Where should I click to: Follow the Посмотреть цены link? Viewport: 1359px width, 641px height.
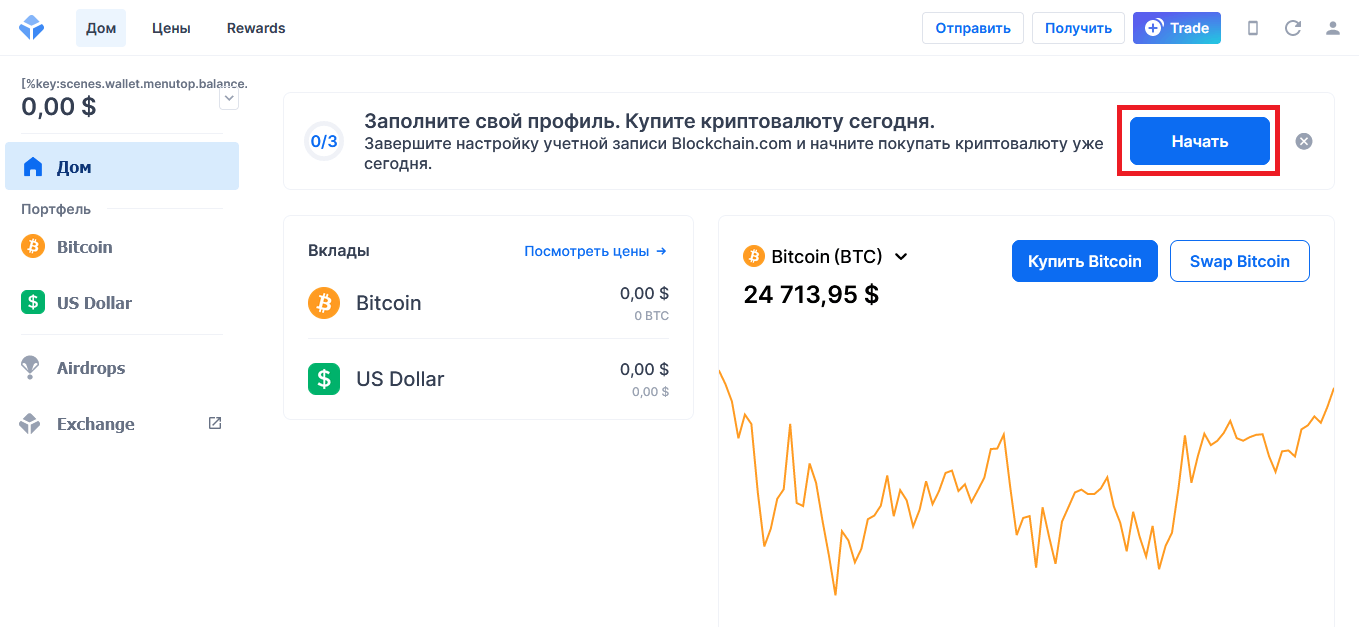click(595, 251)
